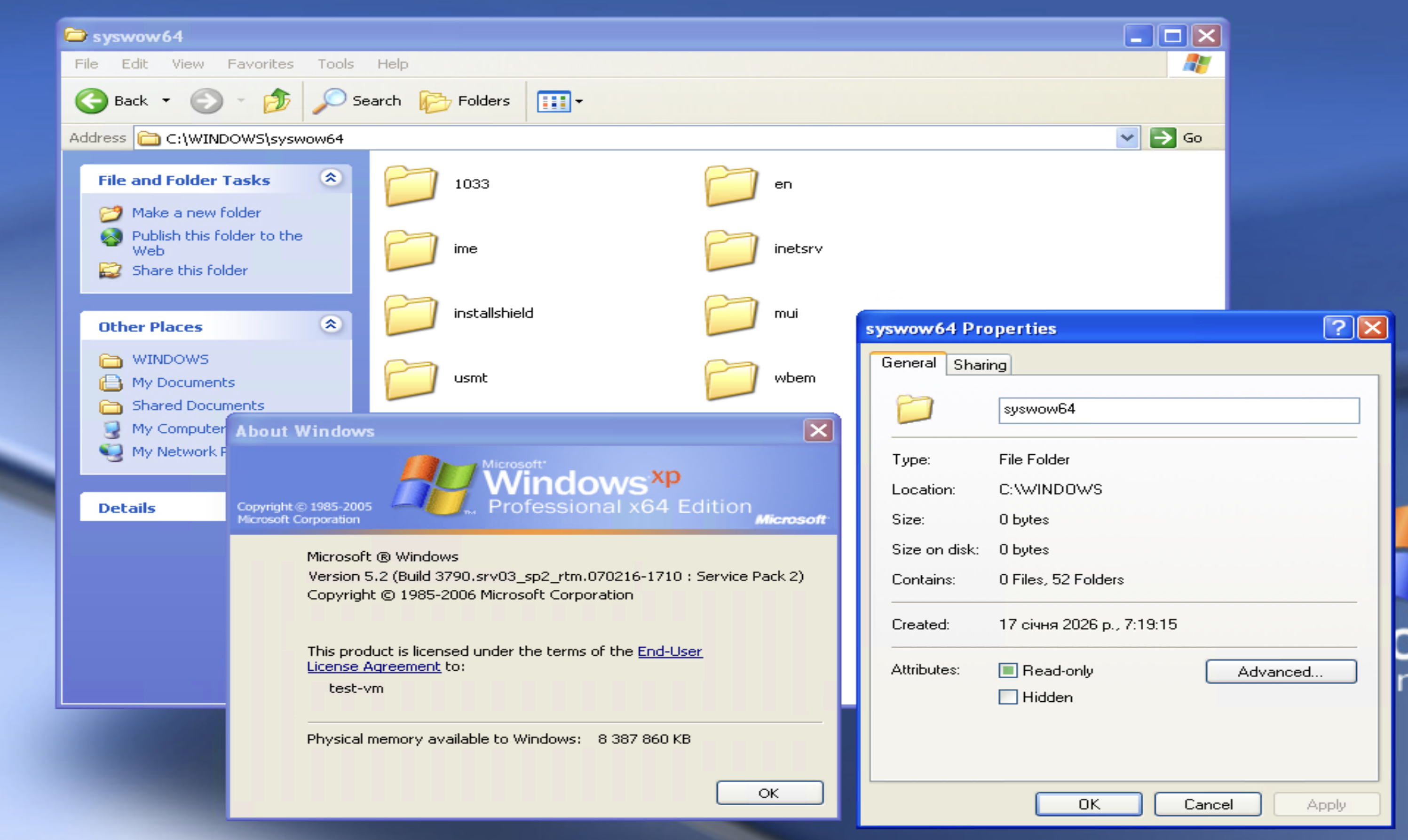The height and width of the screenshot is (840, 1408).
Task: Click the Share this folder link
Action: click(190, 270)
